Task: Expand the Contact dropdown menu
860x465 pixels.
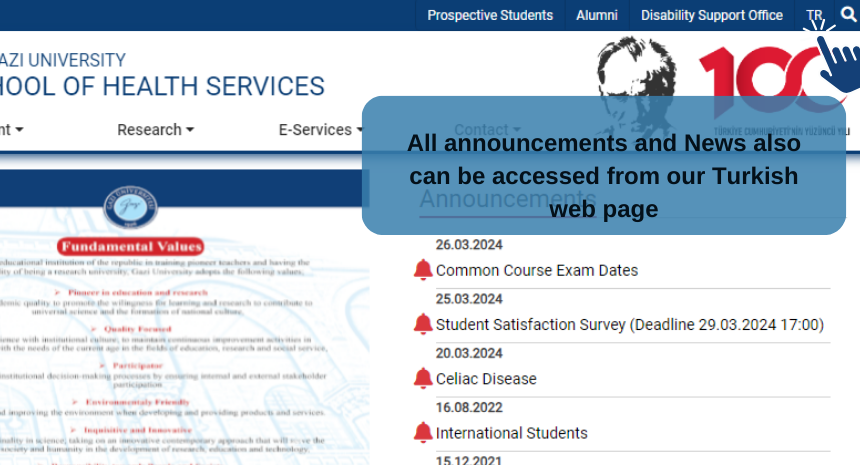Action: tap(487, 130)
